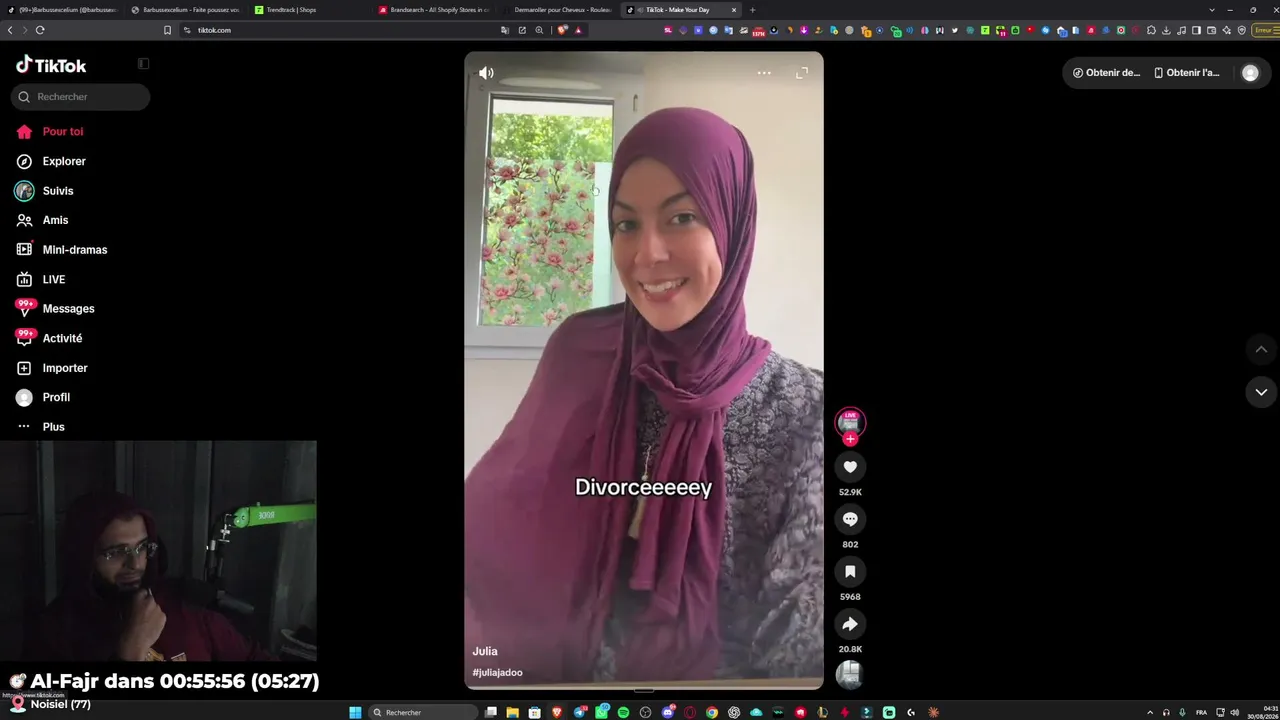
Task: Open the Windows Start menu
Action: pos(355,712)
